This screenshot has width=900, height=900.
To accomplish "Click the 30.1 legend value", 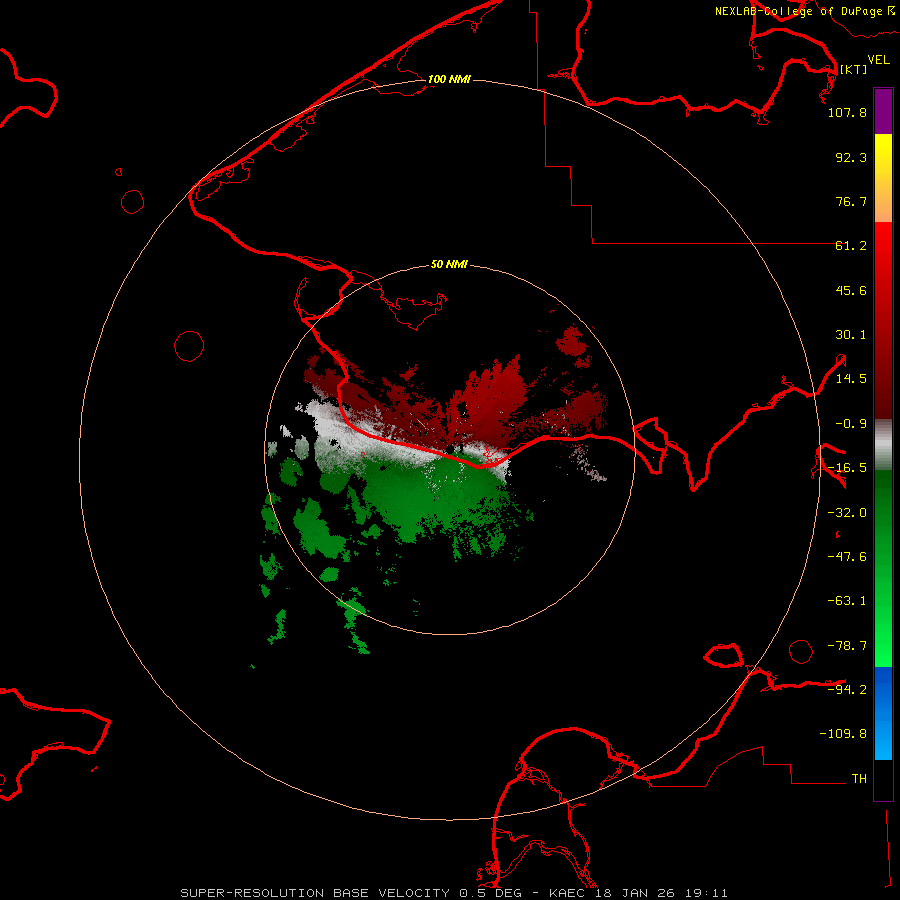I will [x=851, y=335].
